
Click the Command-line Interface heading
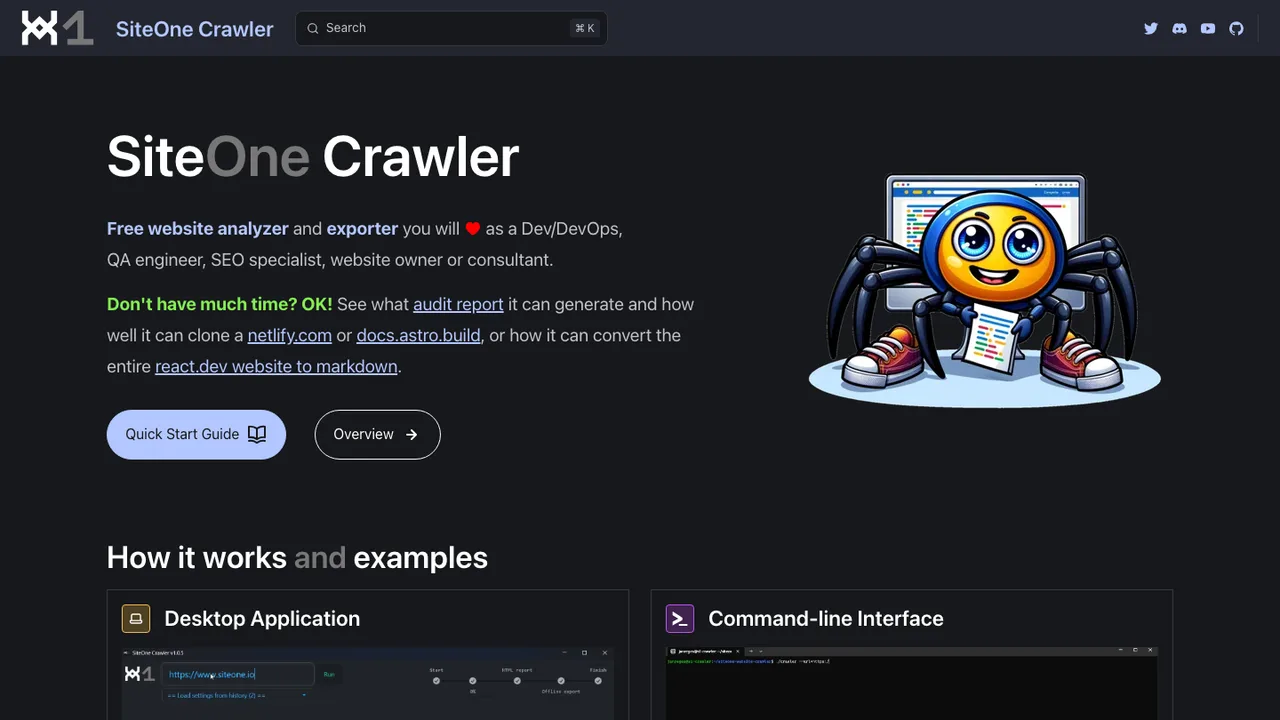826,619
